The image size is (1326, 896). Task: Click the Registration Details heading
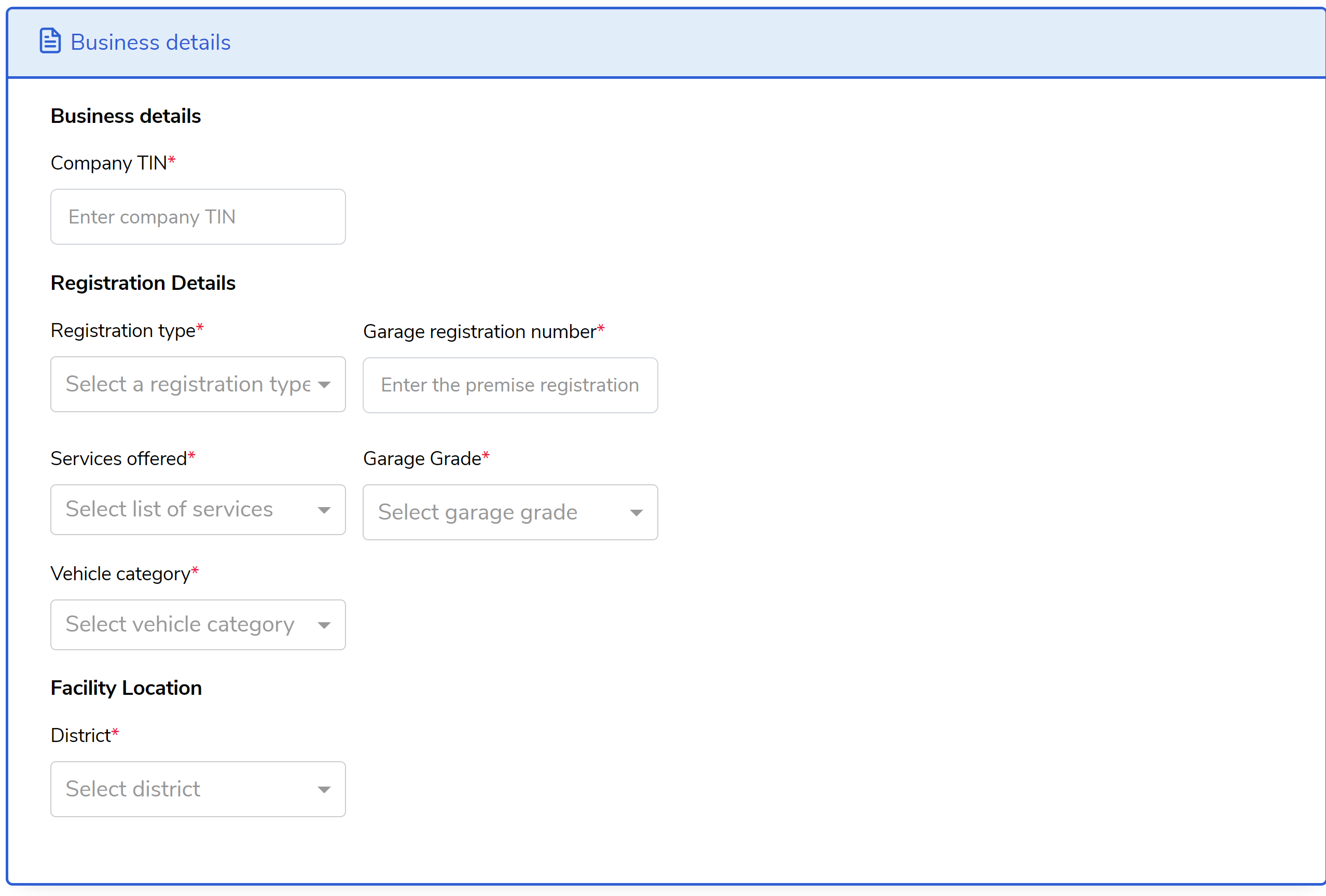pos(143,283)
